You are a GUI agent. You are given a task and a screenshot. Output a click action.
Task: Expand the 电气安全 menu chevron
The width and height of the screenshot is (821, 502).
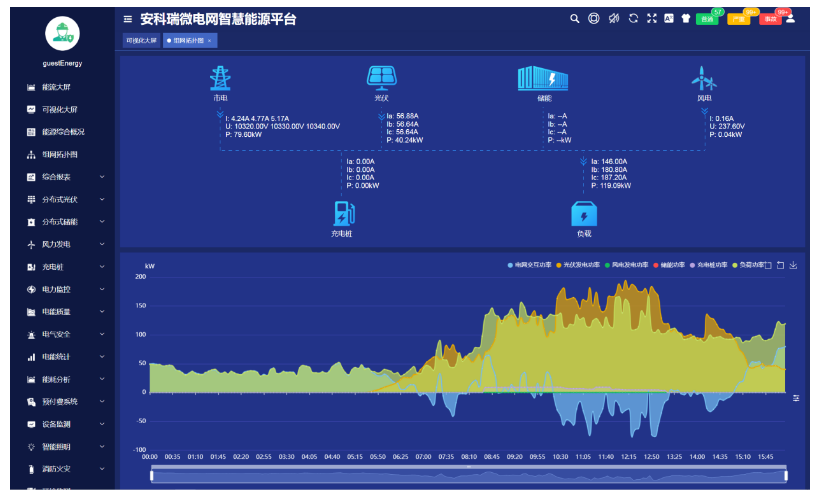(102, 334)
